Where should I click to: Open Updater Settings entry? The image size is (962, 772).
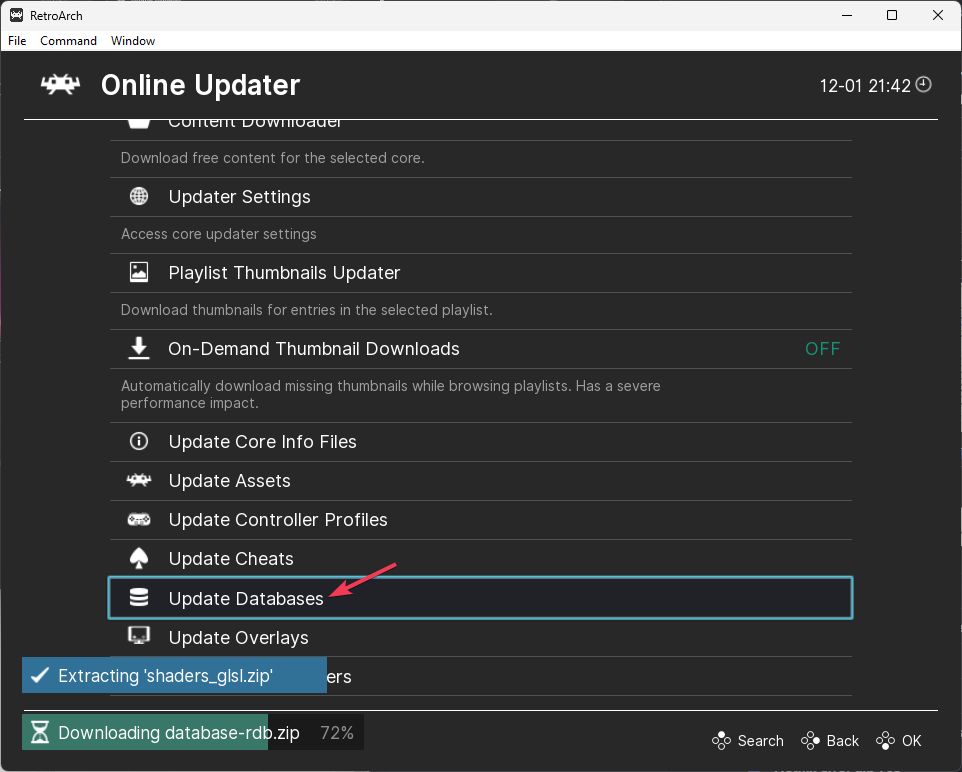click(x=481, y=197)
